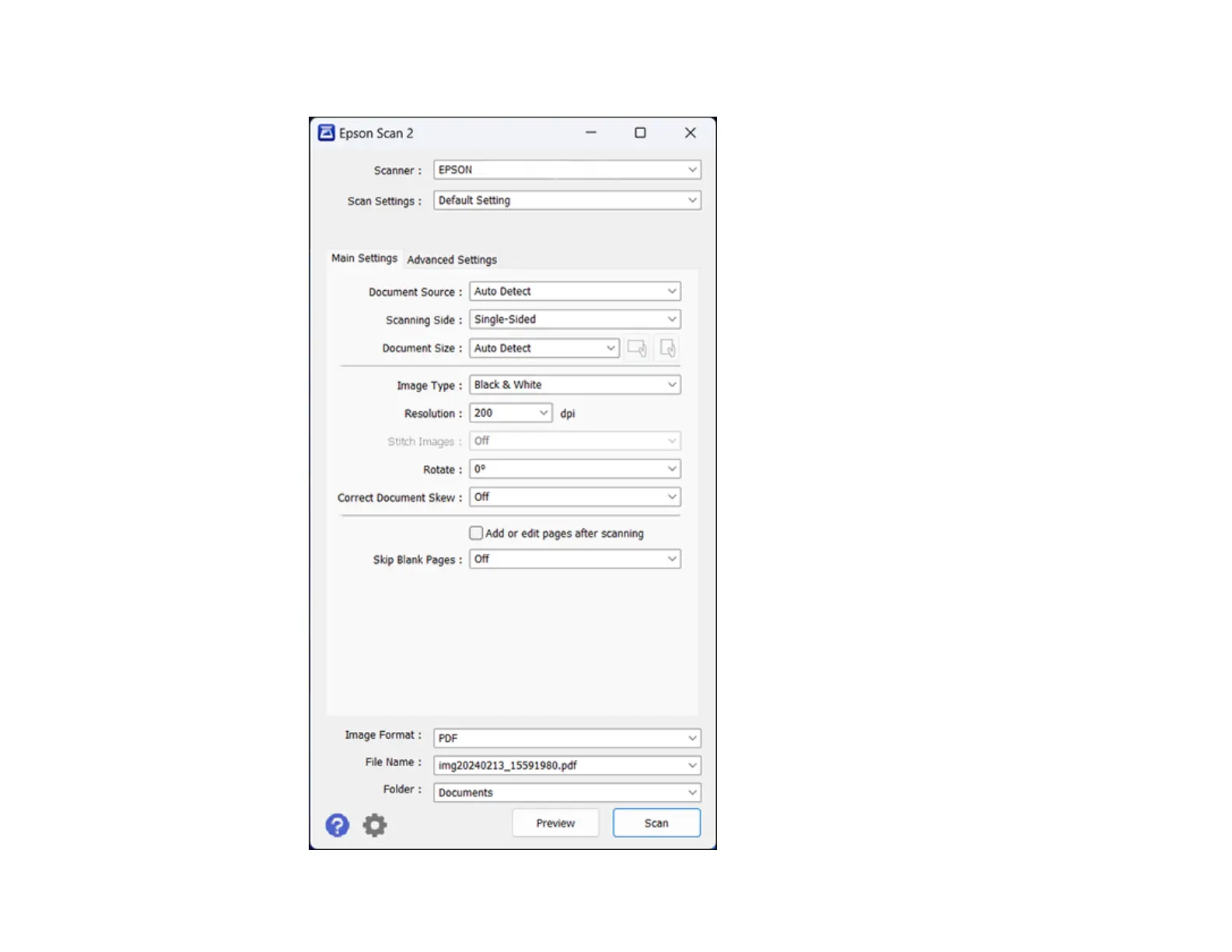Expand the Correct Document Skew dropdown
This screenshot has height=952, width=1232.
(x=575, y=496)
